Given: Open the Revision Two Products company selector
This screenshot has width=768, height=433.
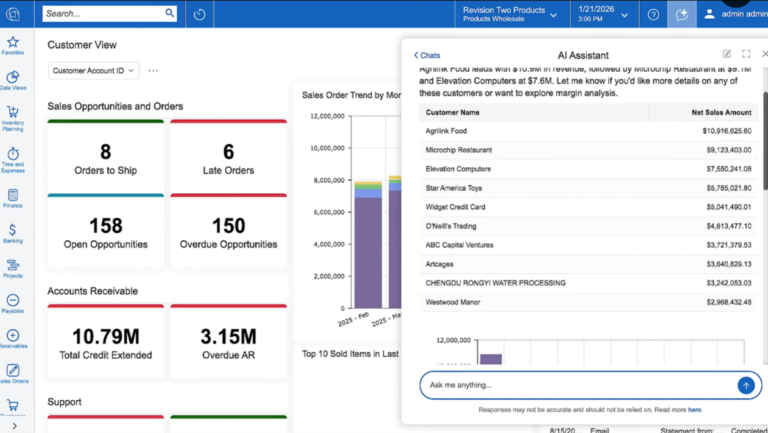Looking at the screenshot, I should (510, 14).
